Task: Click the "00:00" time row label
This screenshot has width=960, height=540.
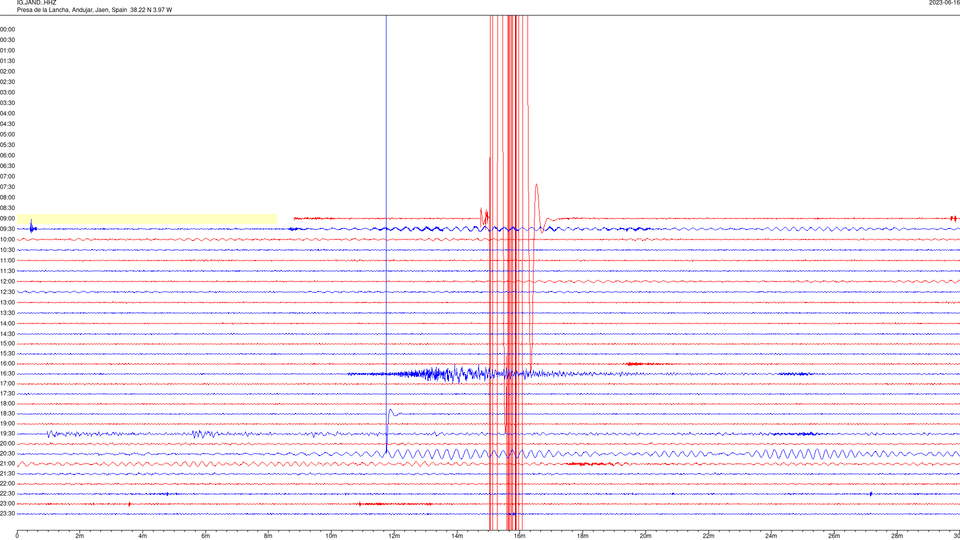Action: (x=7, y=29)
